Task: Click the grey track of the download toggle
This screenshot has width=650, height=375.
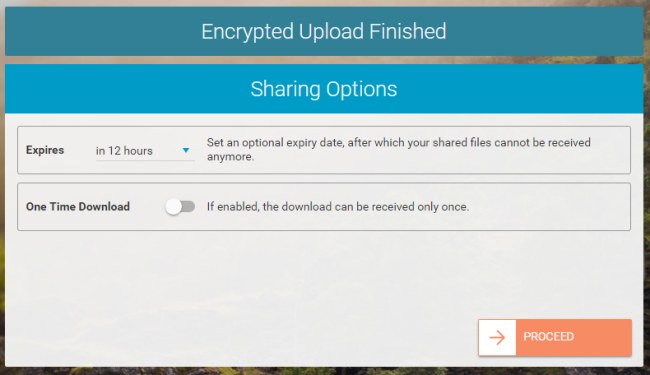Action: (189, 206)
